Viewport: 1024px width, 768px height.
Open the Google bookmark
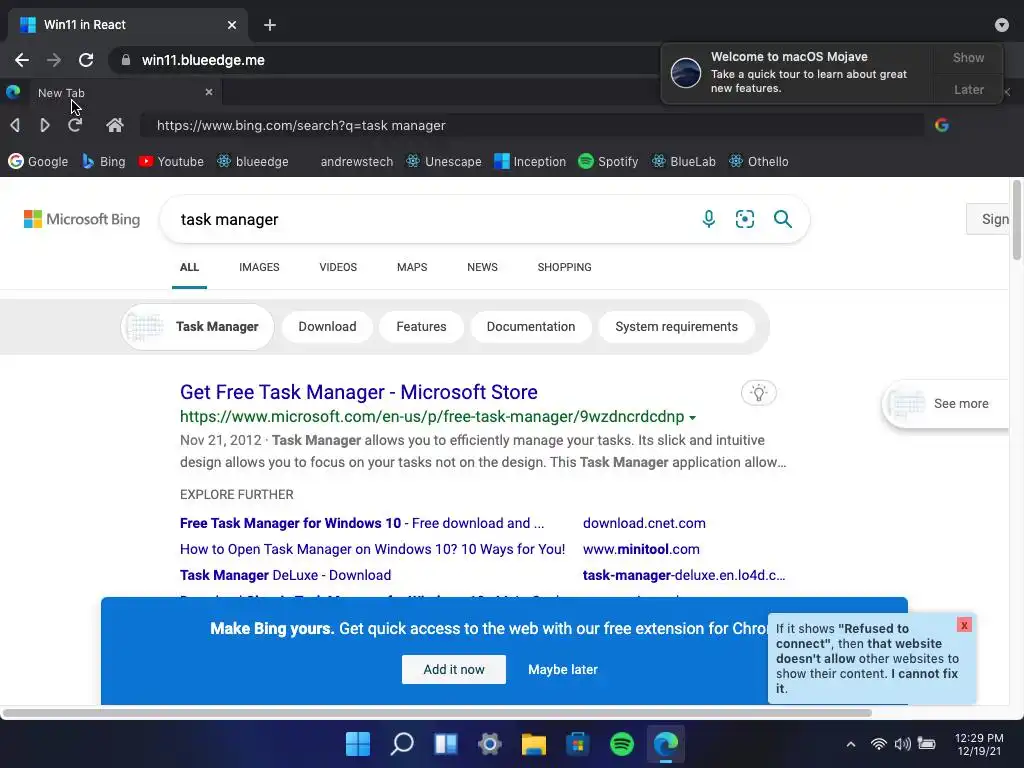click(38, 161)
